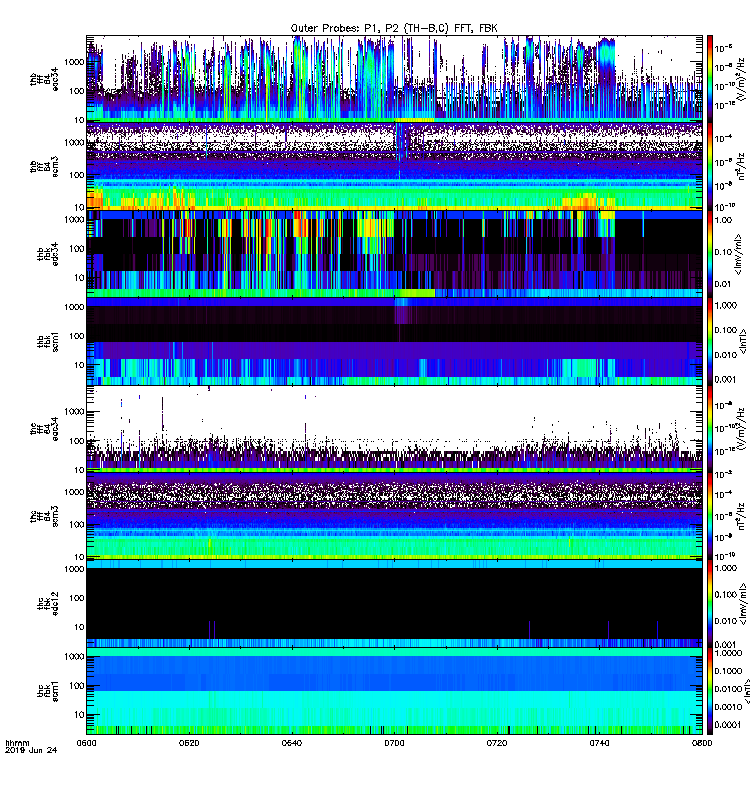This screenshot has height=800, width=750.
Task: Click inside the thb fff eac34 spectrogram plot
Action: coord(394,78)
